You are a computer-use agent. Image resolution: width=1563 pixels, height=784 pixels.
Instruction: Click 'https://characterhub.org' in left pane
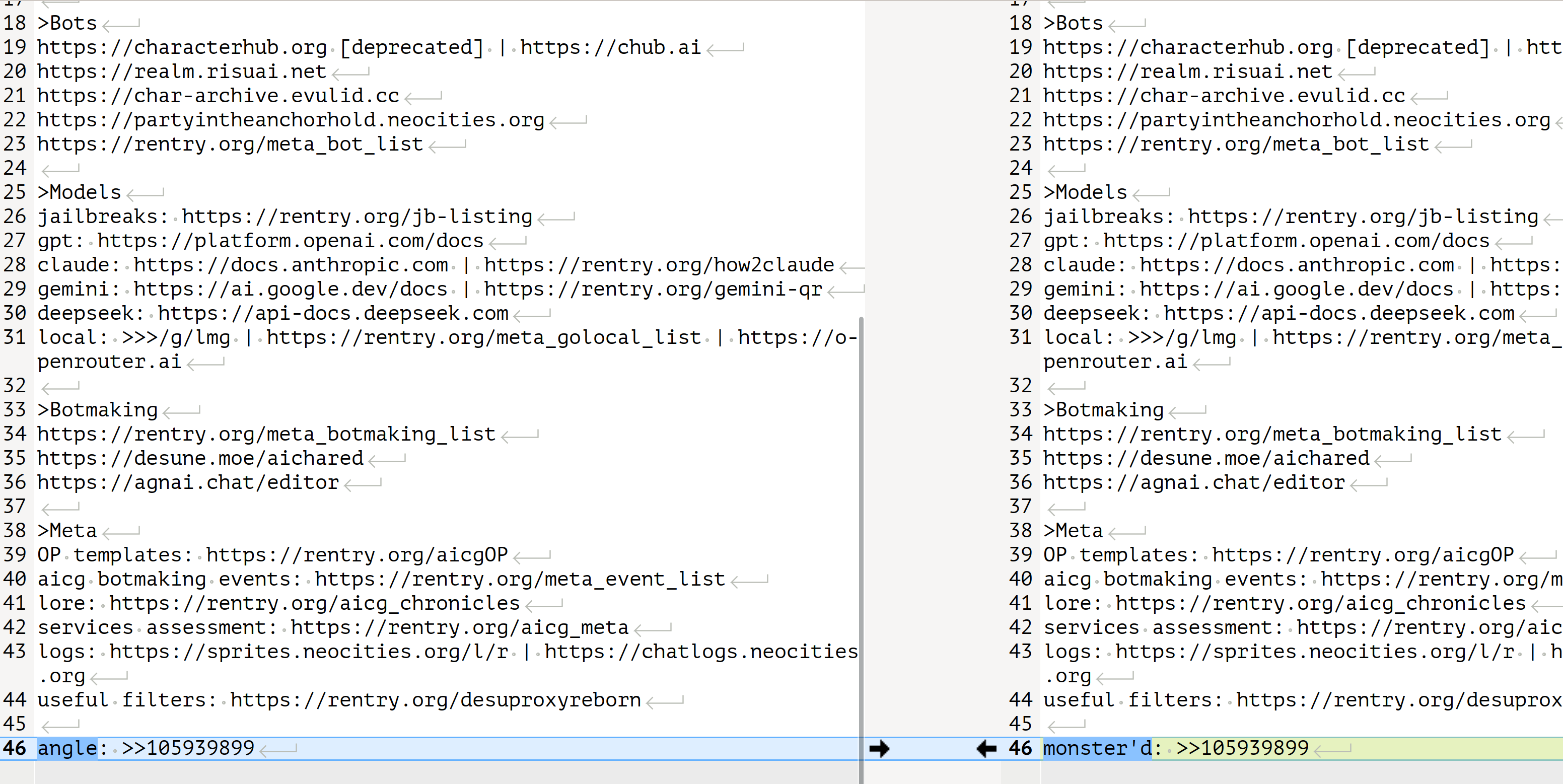(182, 47)
